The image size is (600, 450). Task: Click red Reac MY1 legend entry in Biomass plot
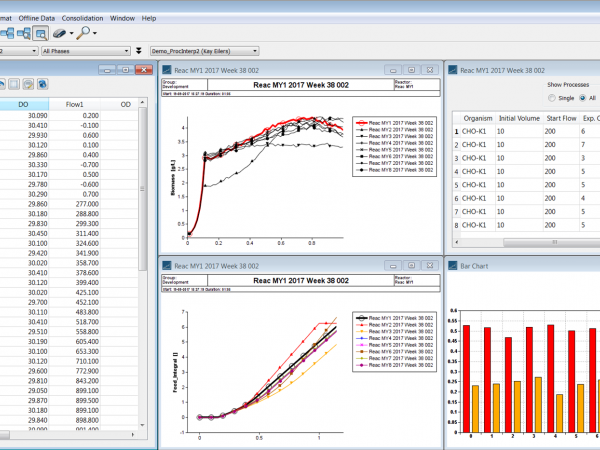point(395,123)
